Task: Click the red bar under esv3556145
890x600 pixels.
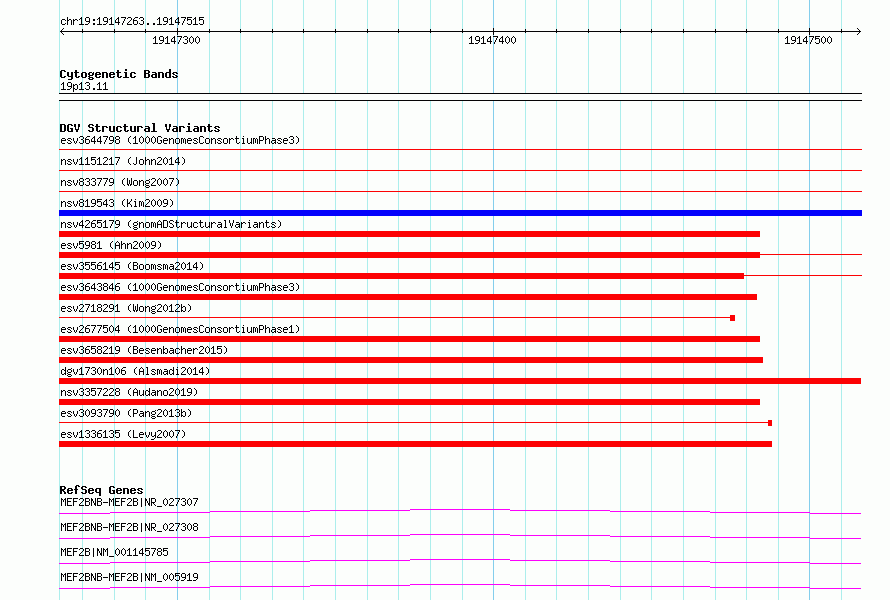Action: [401, 276]
